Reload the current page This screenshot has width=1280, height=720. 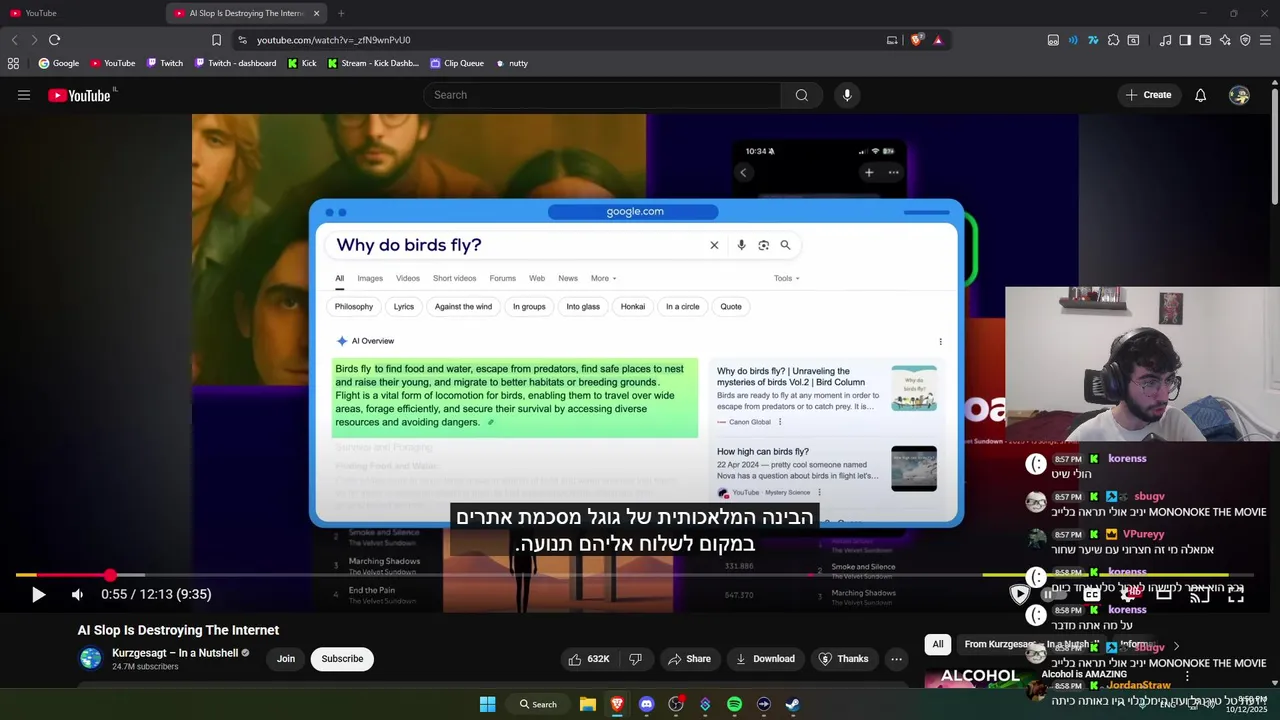pos(54,40)
